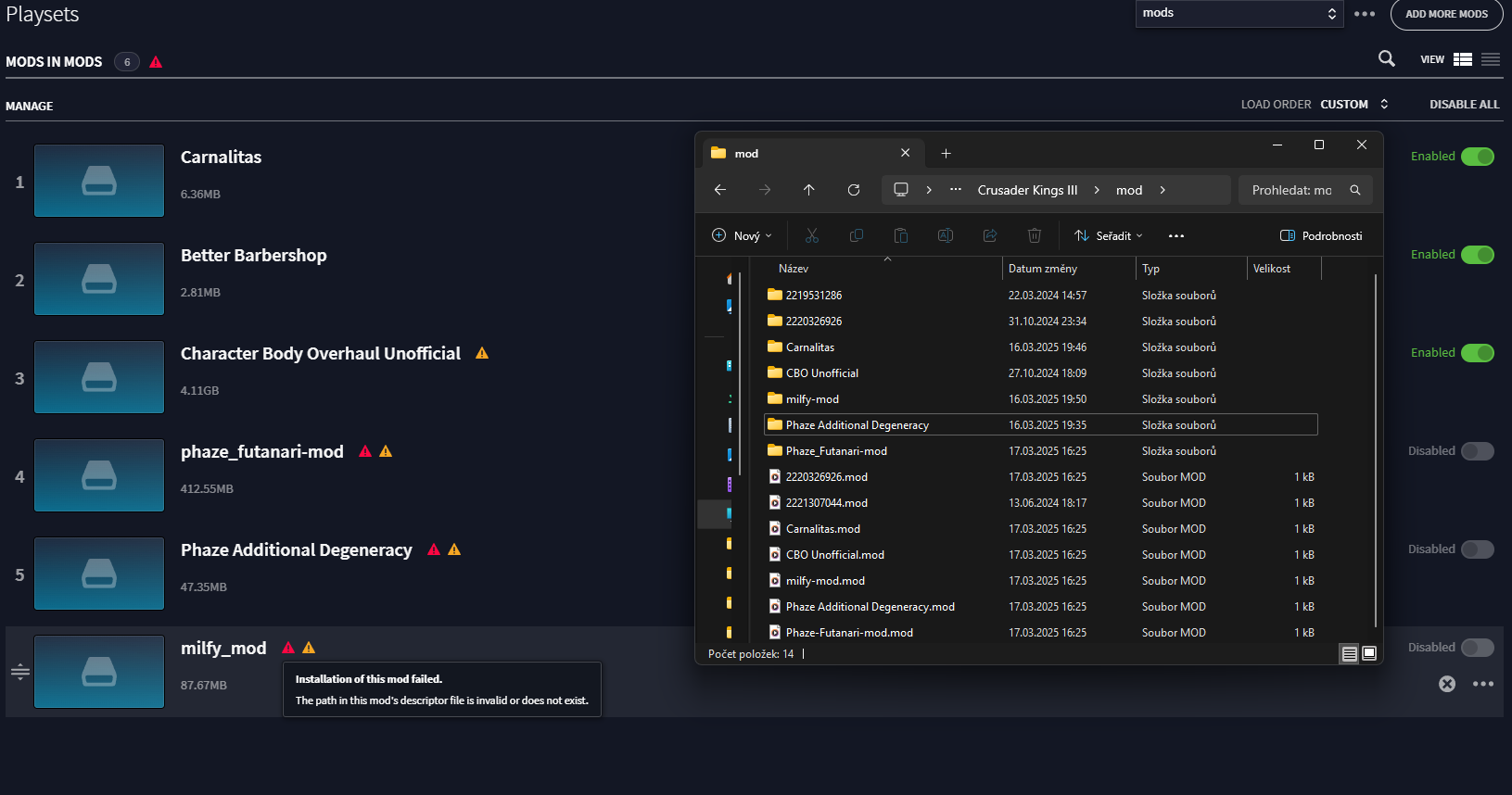Expand chevron after mod in address bar
Image resolution: width=1512 pixels, height=795 pixels.
[1163, 190]
